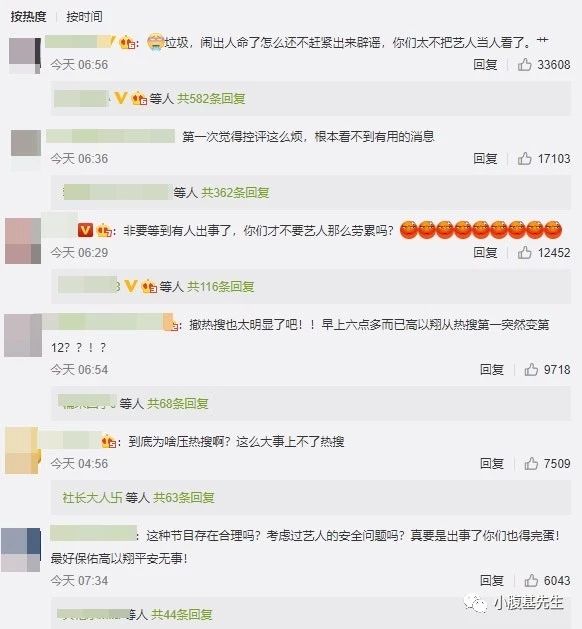Click username 社长大人乐 link
This screenshot has height=629, width=582.
[92, 498]
